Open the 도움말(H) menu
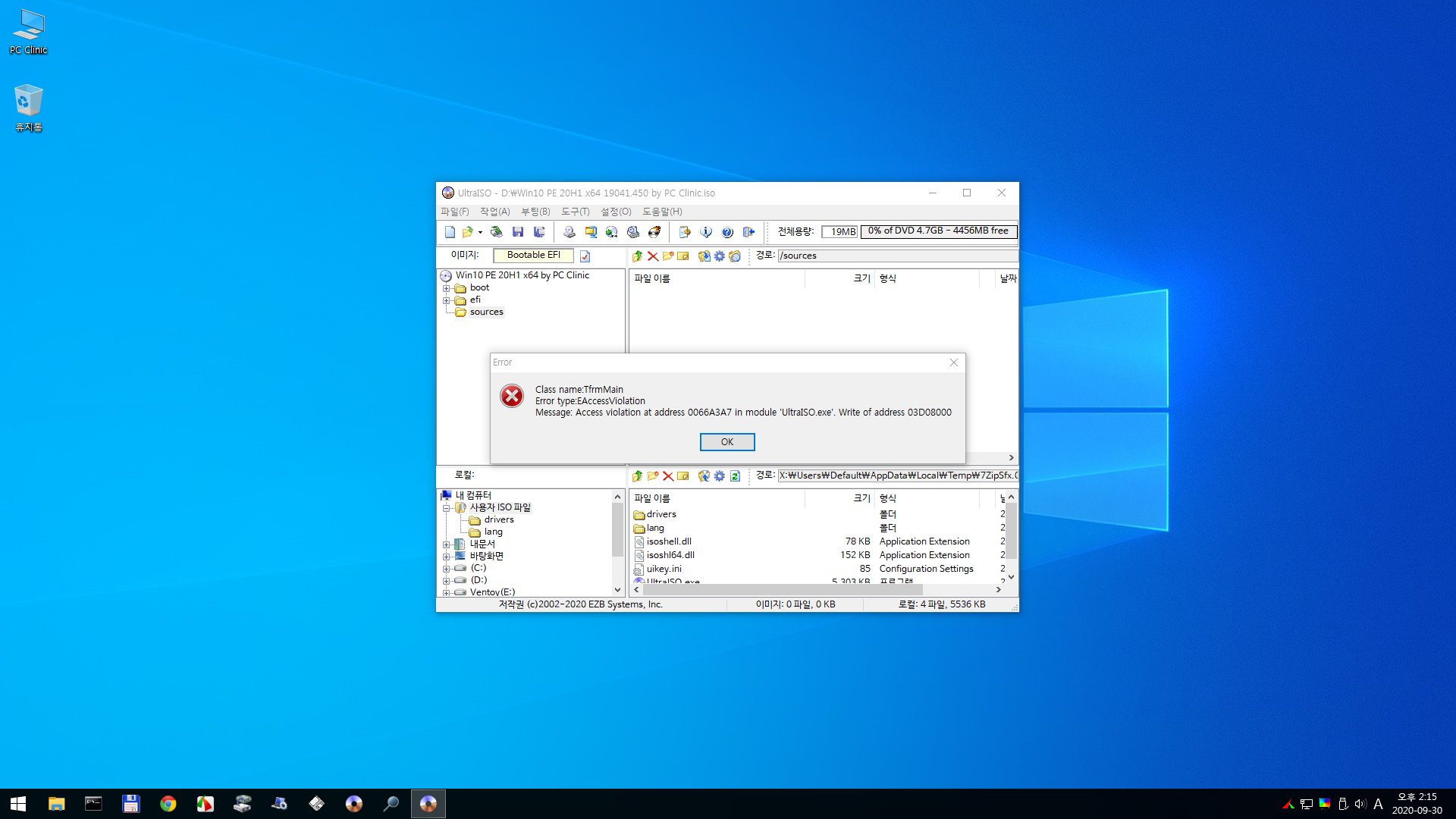The height and width of the screenshot is (819, 1456). coord(662,212)
